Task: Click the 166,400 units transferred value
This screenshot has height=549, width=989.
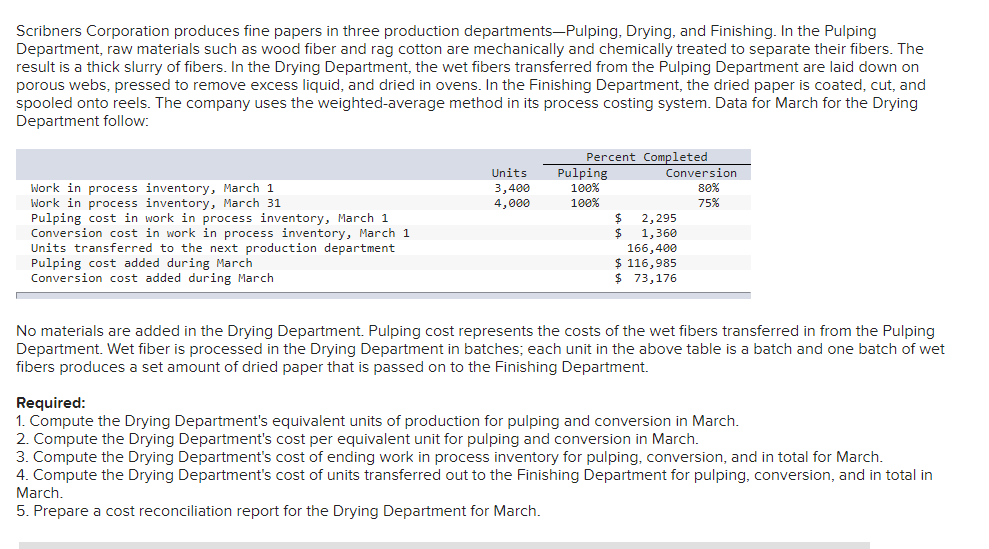Action: click(652, 249)
